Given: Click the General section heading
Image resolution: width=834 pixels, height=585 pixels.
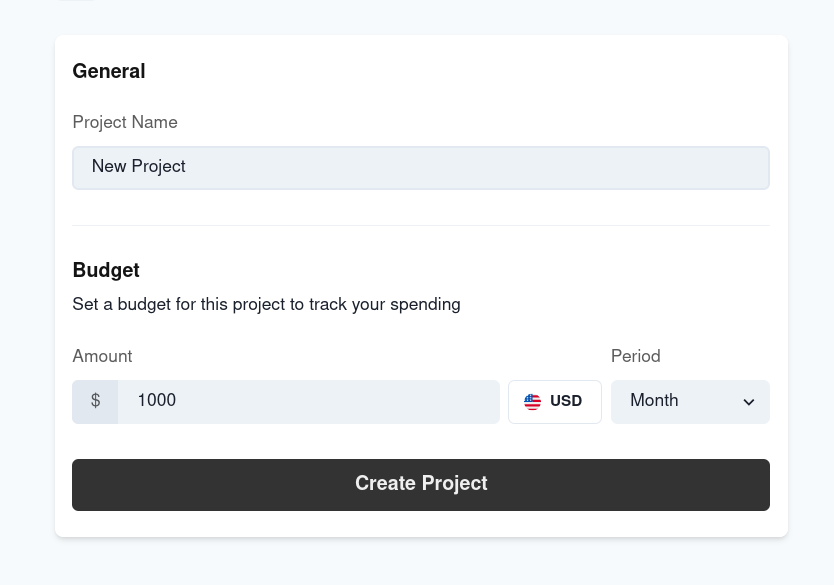Looking at the screenshot, I should point(109,71).
